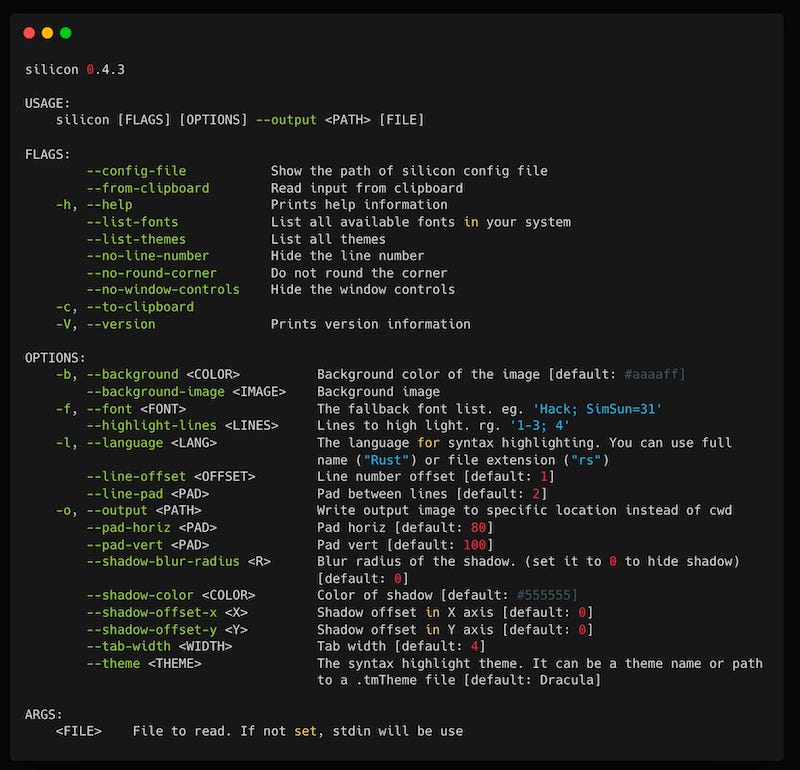Click '--list-themes' flag text

(136, 239)
